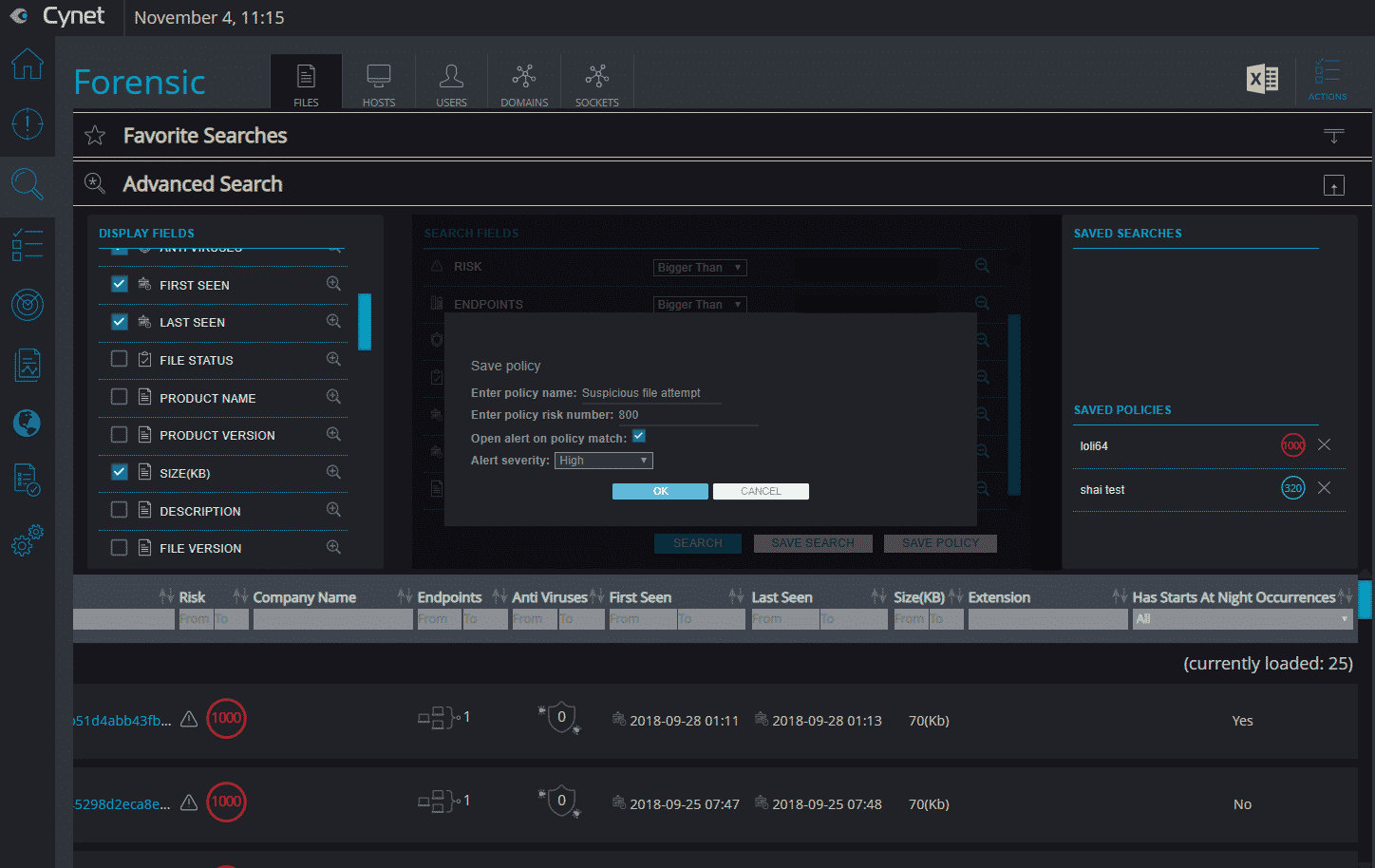Click the Advanced Search magnifier icon

tap(95, 183)
